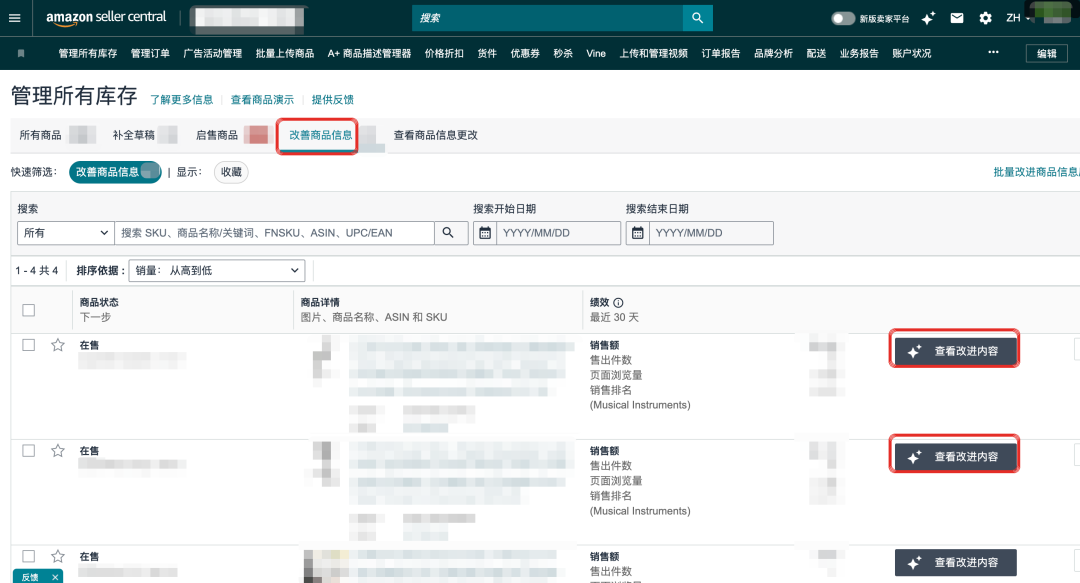Open the 销量: 从高到低 sort dropdown
Screen dimensions: 1080x583
tap(217, 271)
